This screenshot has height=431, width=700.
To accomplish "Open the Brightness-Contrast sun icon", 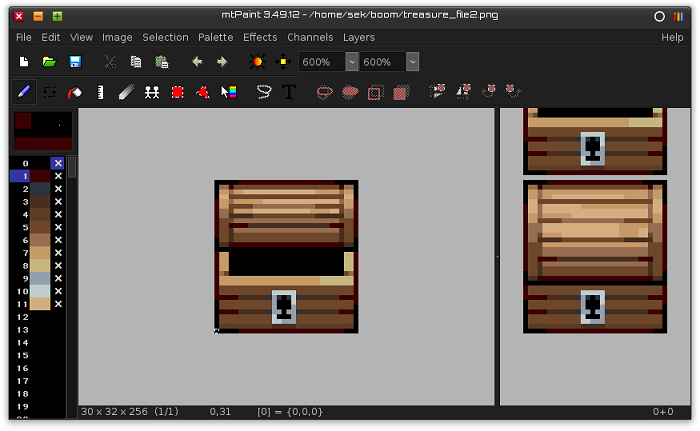I will (257, 62).
